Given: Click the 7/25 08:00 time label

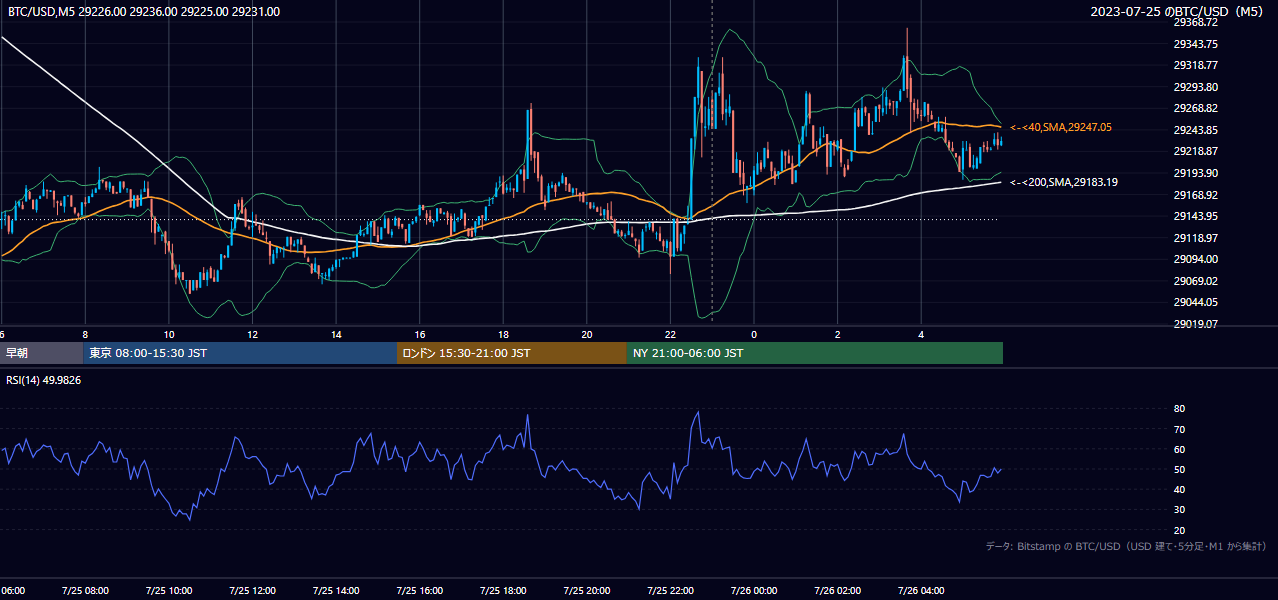Looking at the screenshot, I should pos(84,591).
